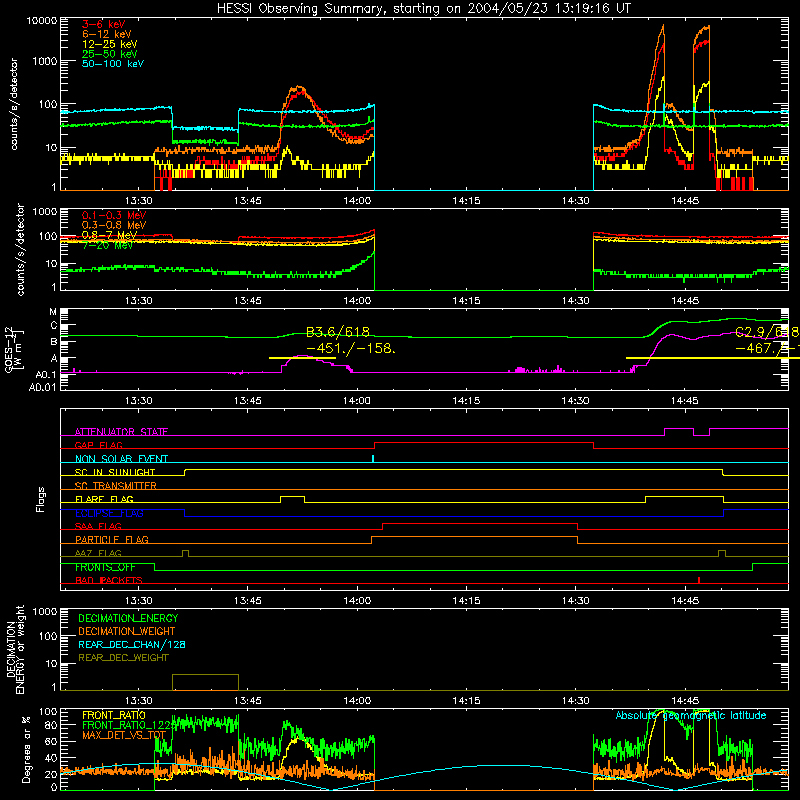Click the B3.6/618 flare annotation

338,332
